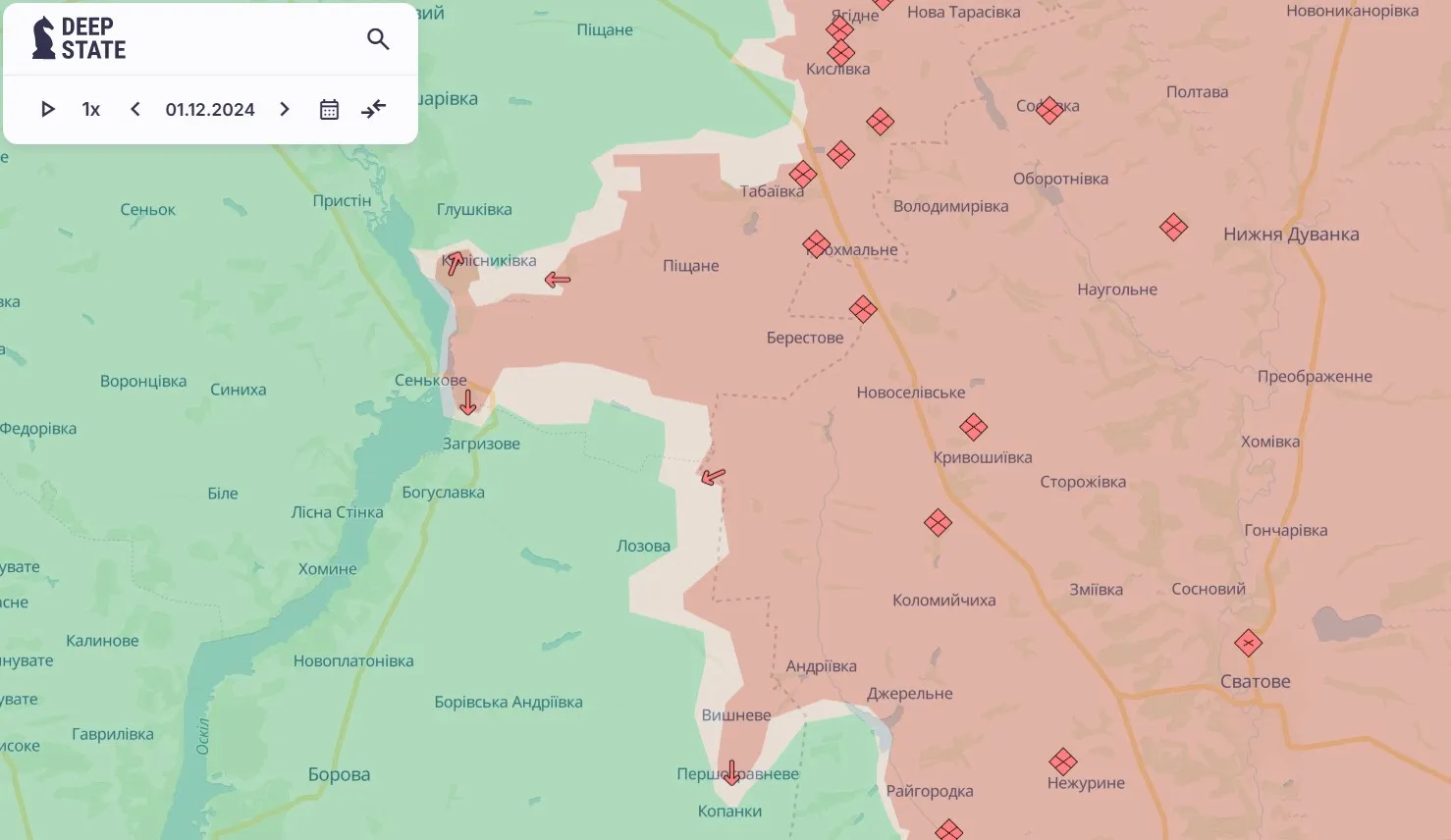Click the attack arrow west of Піщане
Screen dimensions: 1451x840
click(x=558, y=280)
